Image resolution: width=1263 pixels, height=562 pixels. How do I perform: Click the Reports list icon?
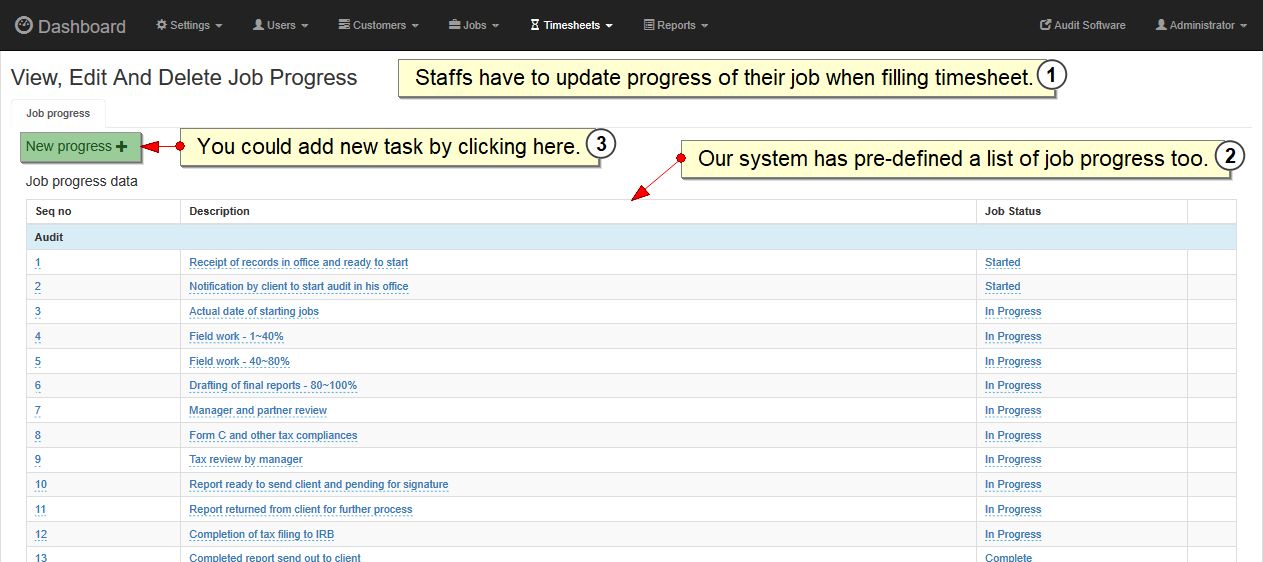(649, 25)
